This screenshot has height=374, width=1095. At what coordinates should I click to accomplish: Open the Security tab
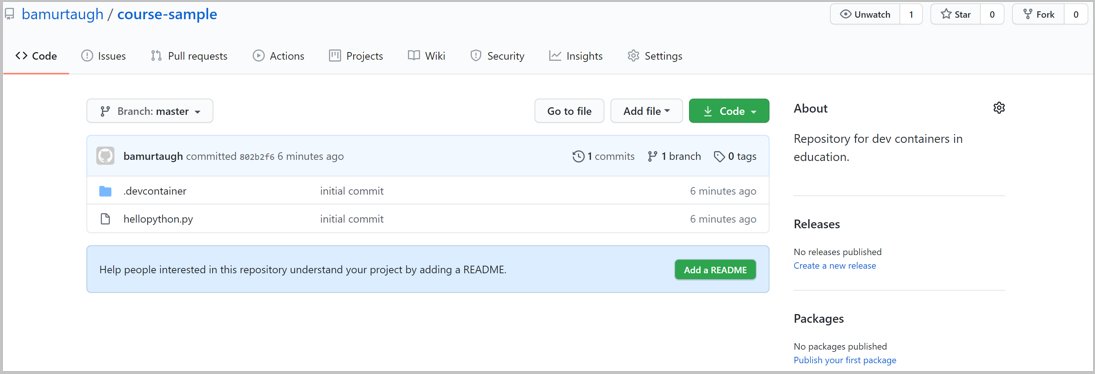click(497, 56)
